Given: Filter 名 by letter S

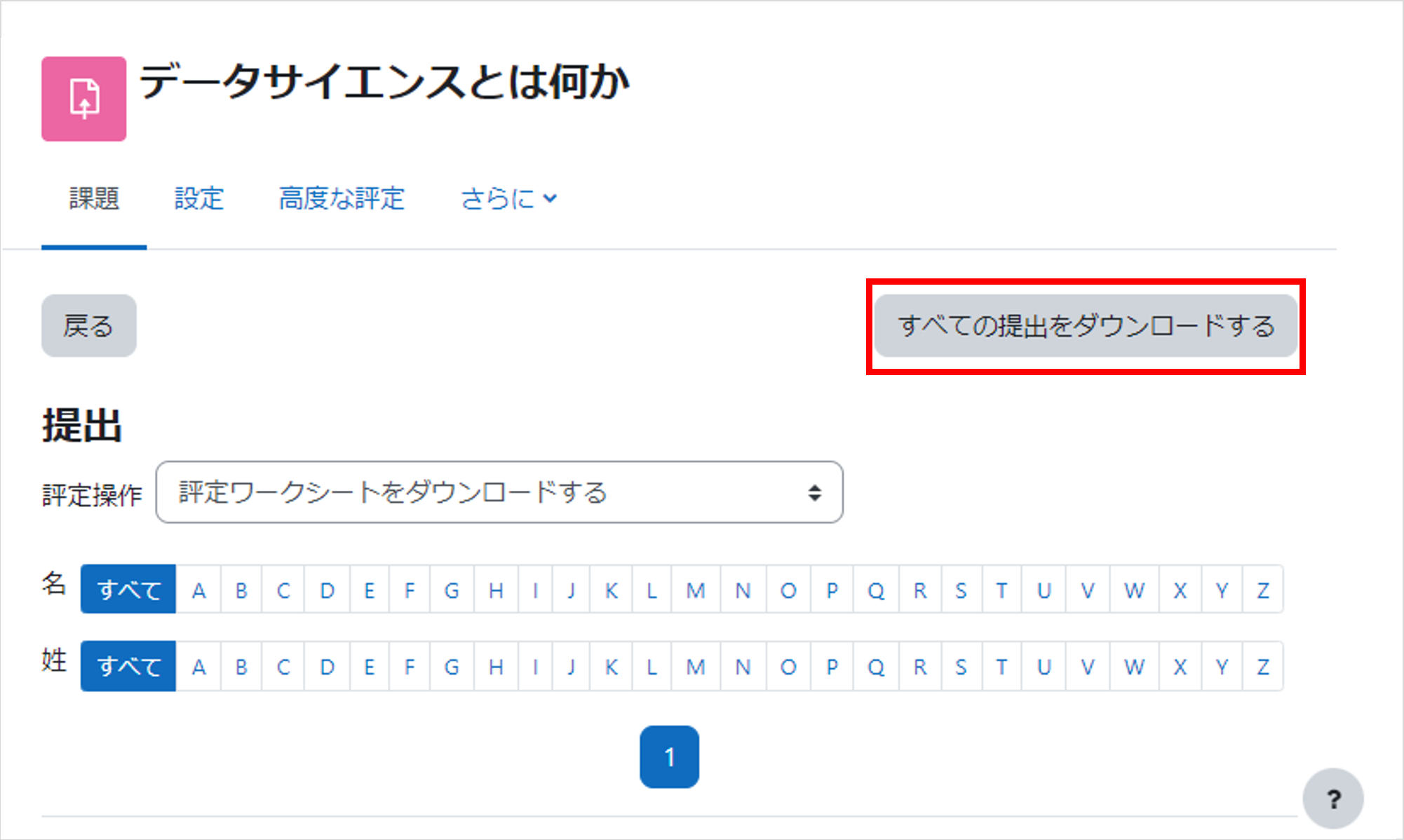Looking at the screenshot, I should click(x=961, y=589).
